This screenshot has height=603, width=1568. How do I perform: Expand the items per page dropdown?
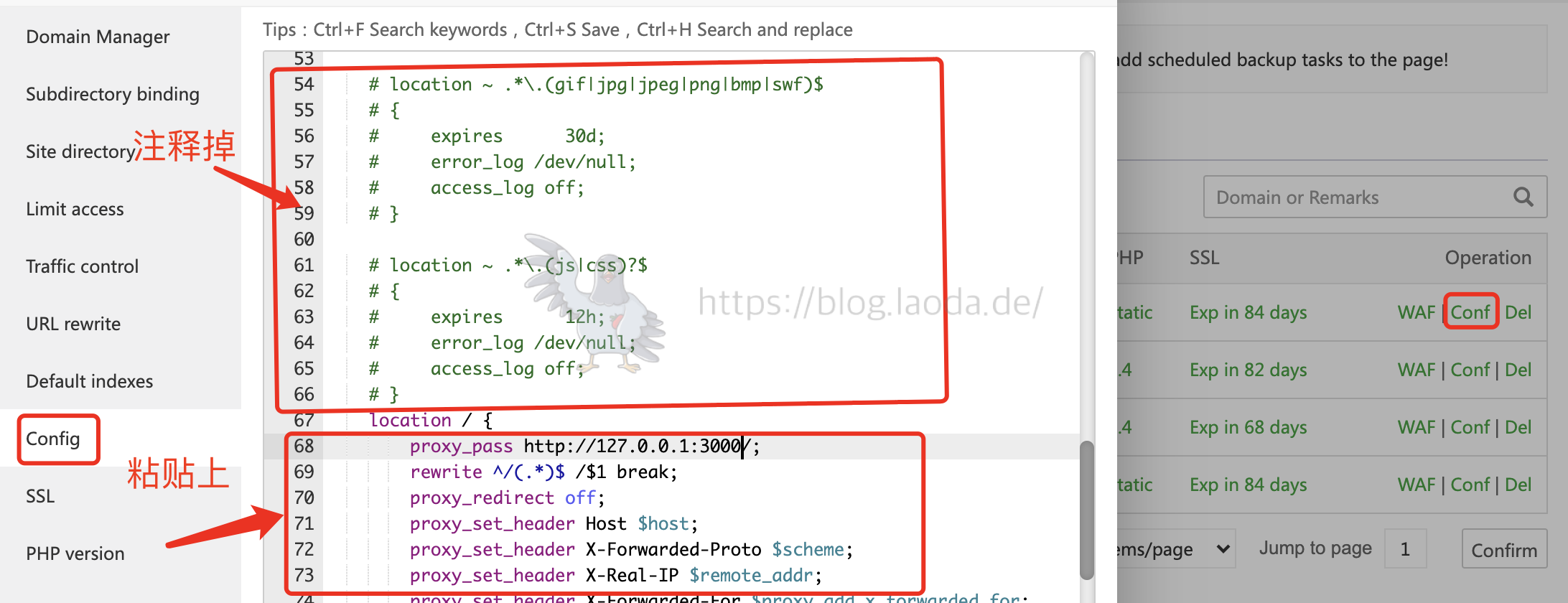click(x=1177, y=549)
